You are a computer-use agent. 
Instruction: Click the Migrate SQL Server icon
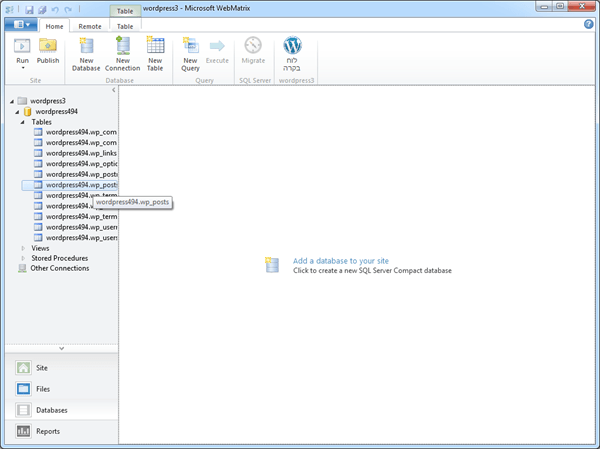[x=253, y=46]
